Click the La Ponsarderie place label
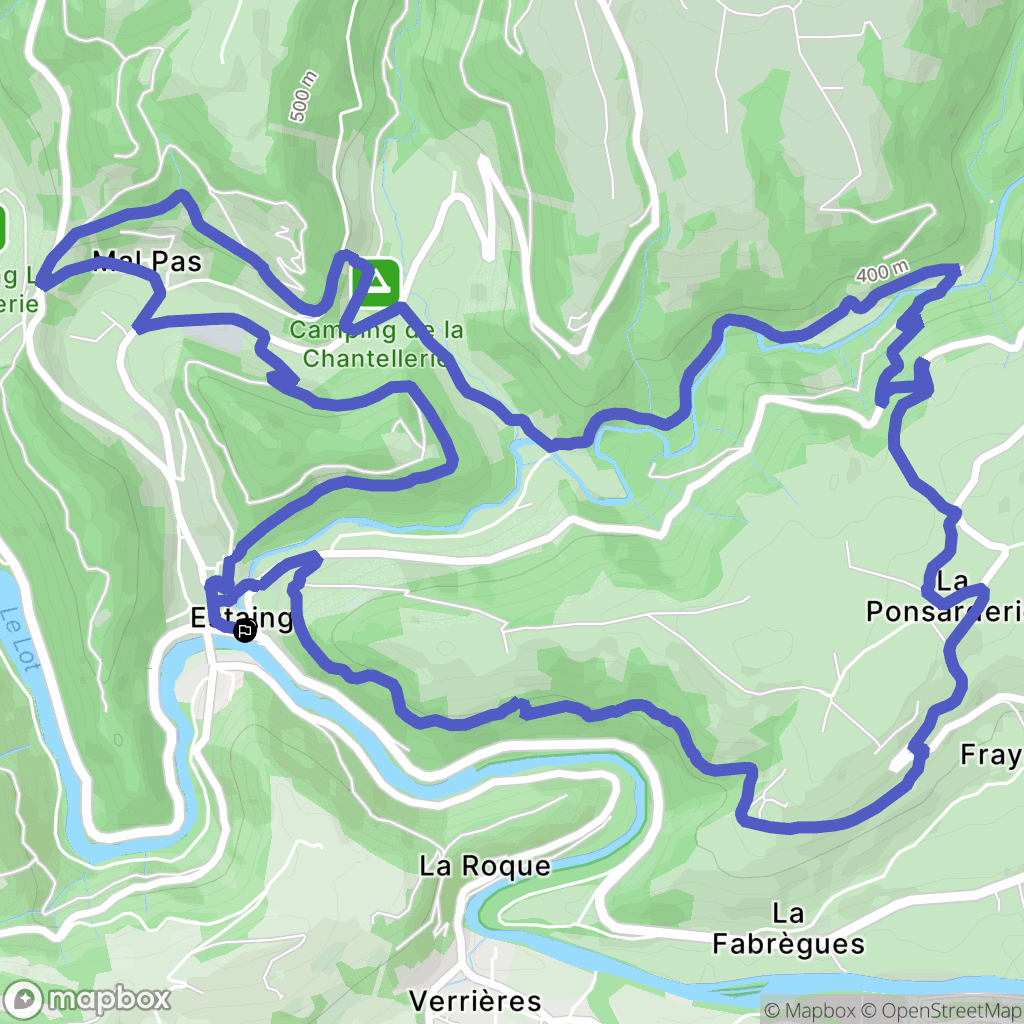The height and width of the screenshot is (1024, 1024). pos(944,596)
